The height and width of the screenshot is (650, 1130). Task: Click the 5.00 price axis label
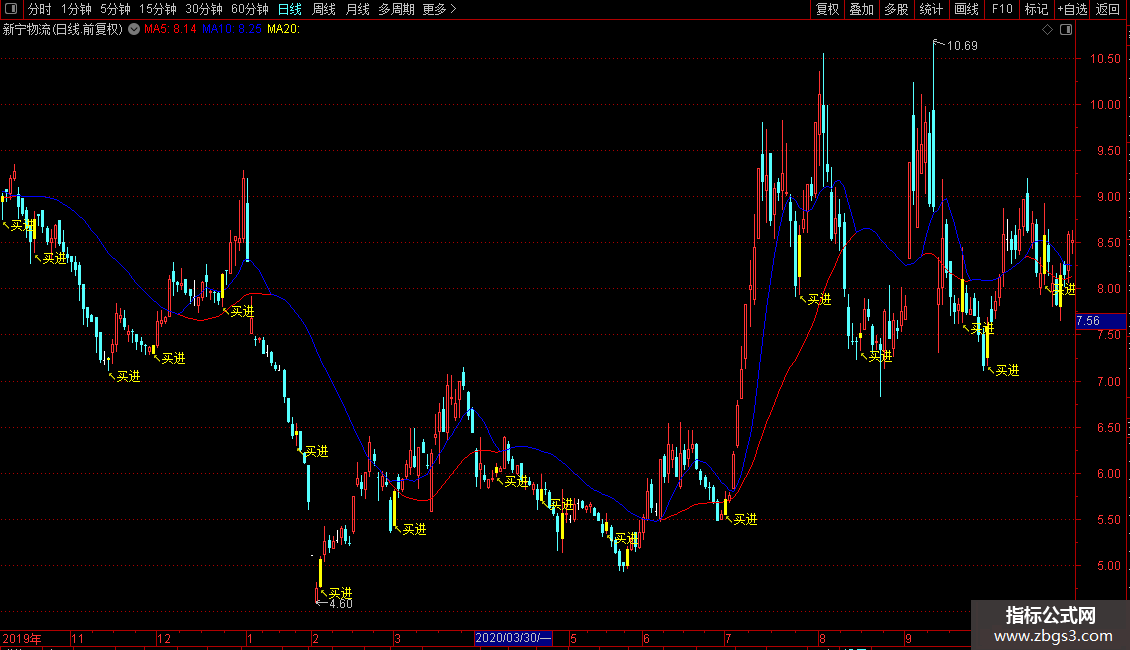1108,566
